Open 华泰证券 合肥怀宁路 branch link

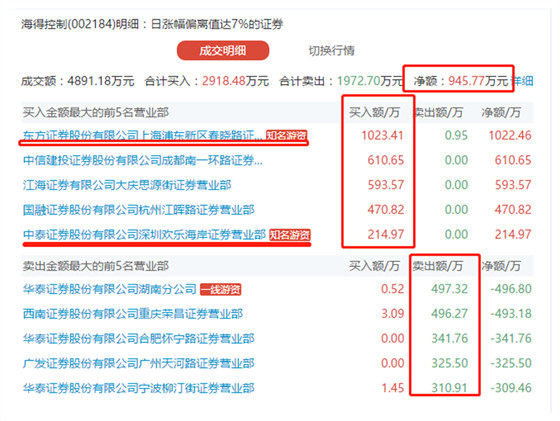139,339
